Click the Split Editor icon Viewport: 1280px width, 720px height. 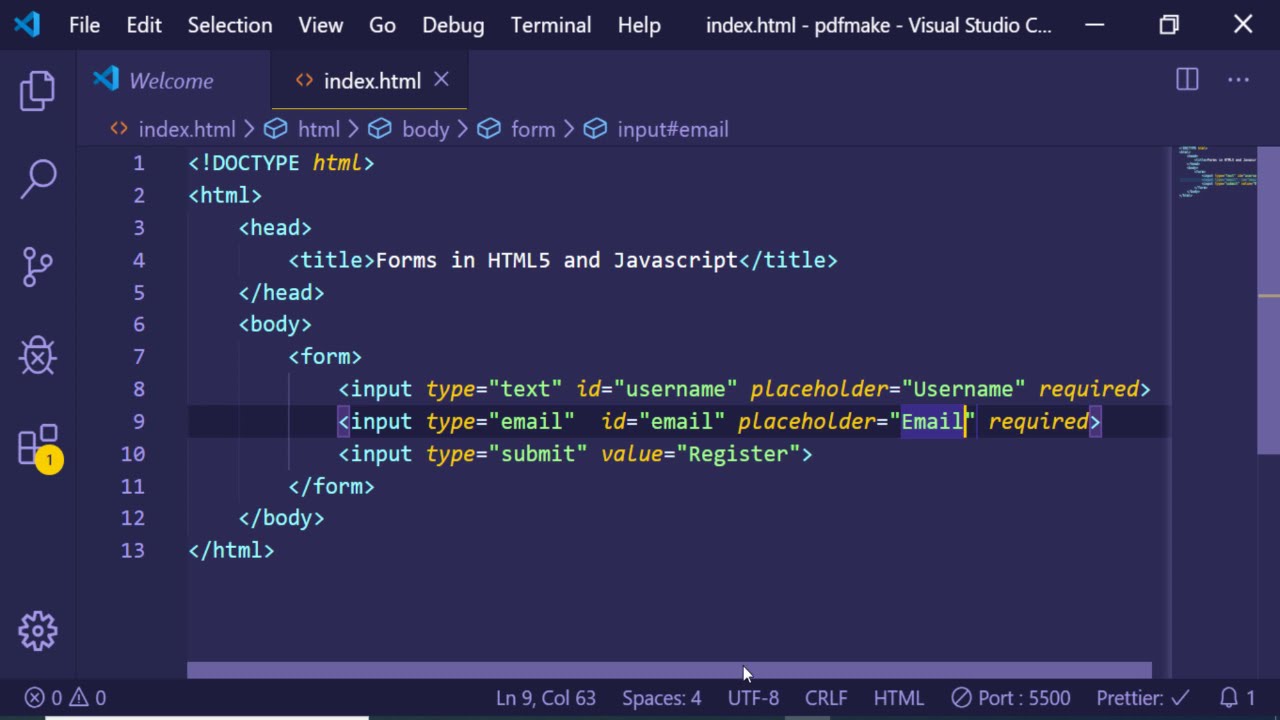pyautogui.click(x=1187, y=80)
